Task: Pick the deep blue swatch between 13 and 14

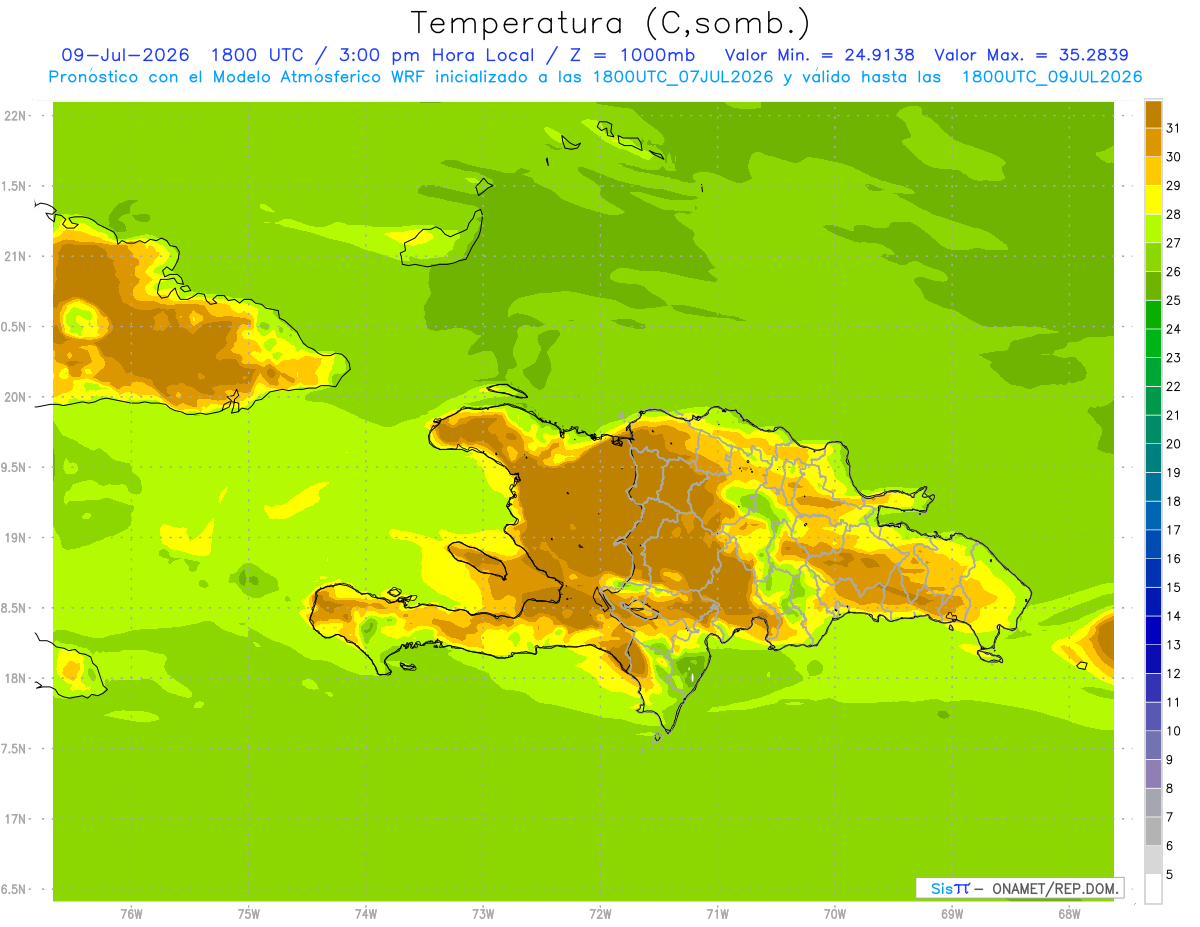Action: [1153, 630]
